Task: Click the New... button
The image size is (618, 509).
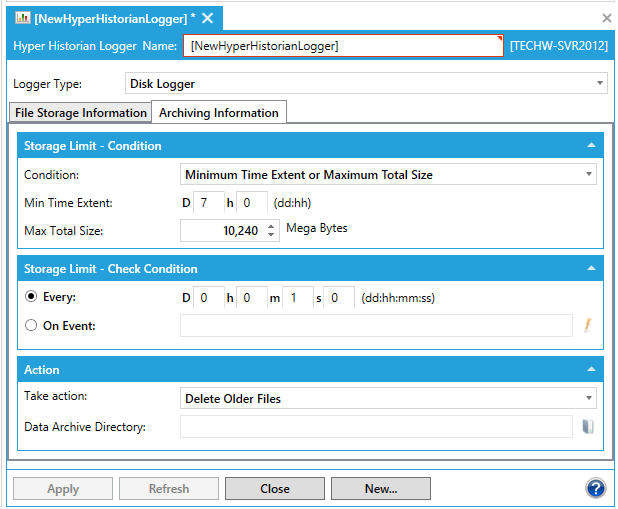Action: [x=380, y=489]
